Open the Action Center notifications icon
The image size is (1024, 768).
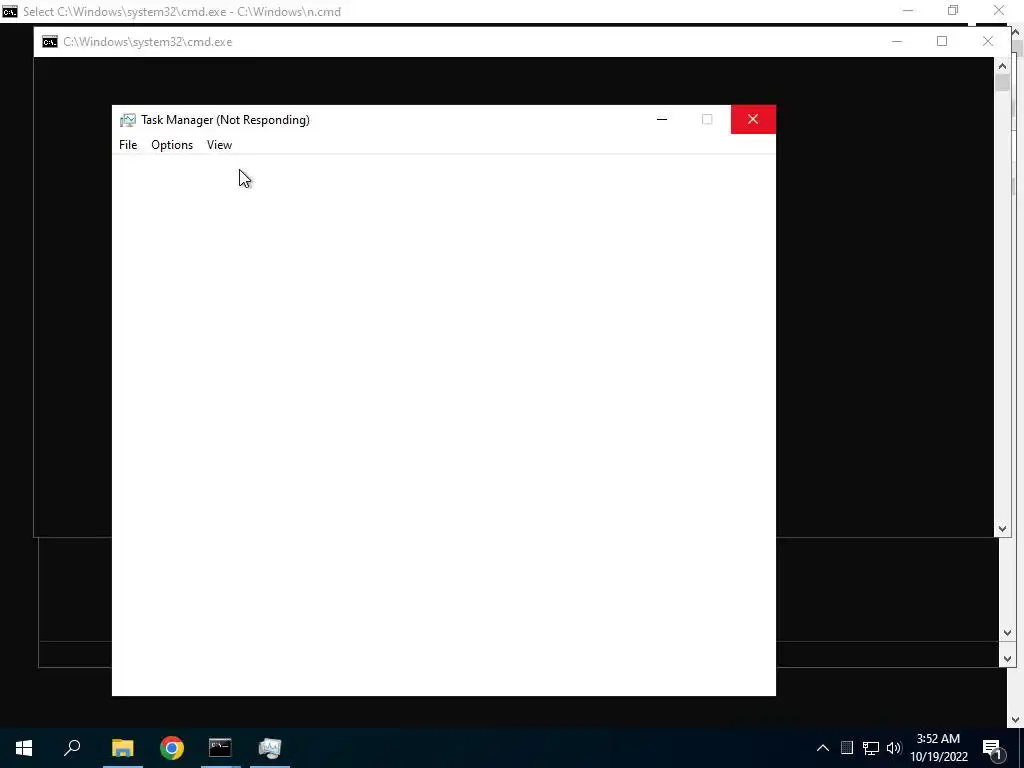[x=993, y=748]
